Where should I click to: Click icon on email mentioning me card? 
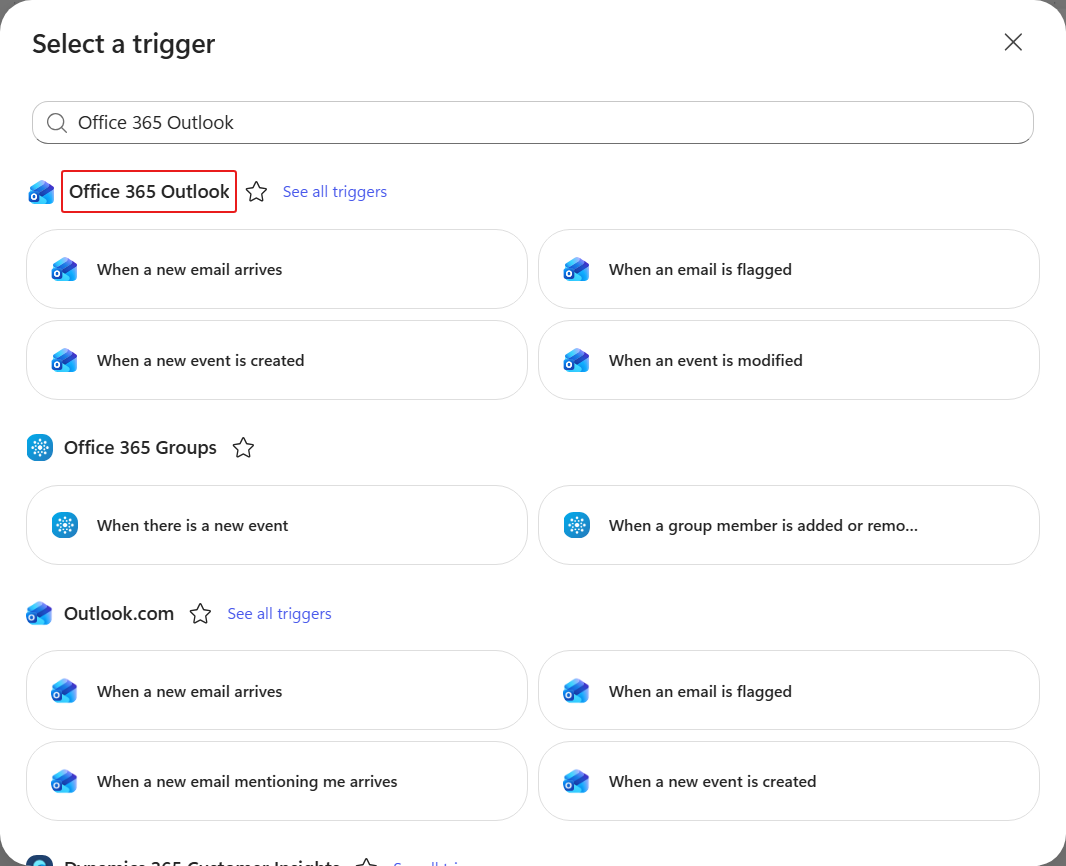(65, 781)
